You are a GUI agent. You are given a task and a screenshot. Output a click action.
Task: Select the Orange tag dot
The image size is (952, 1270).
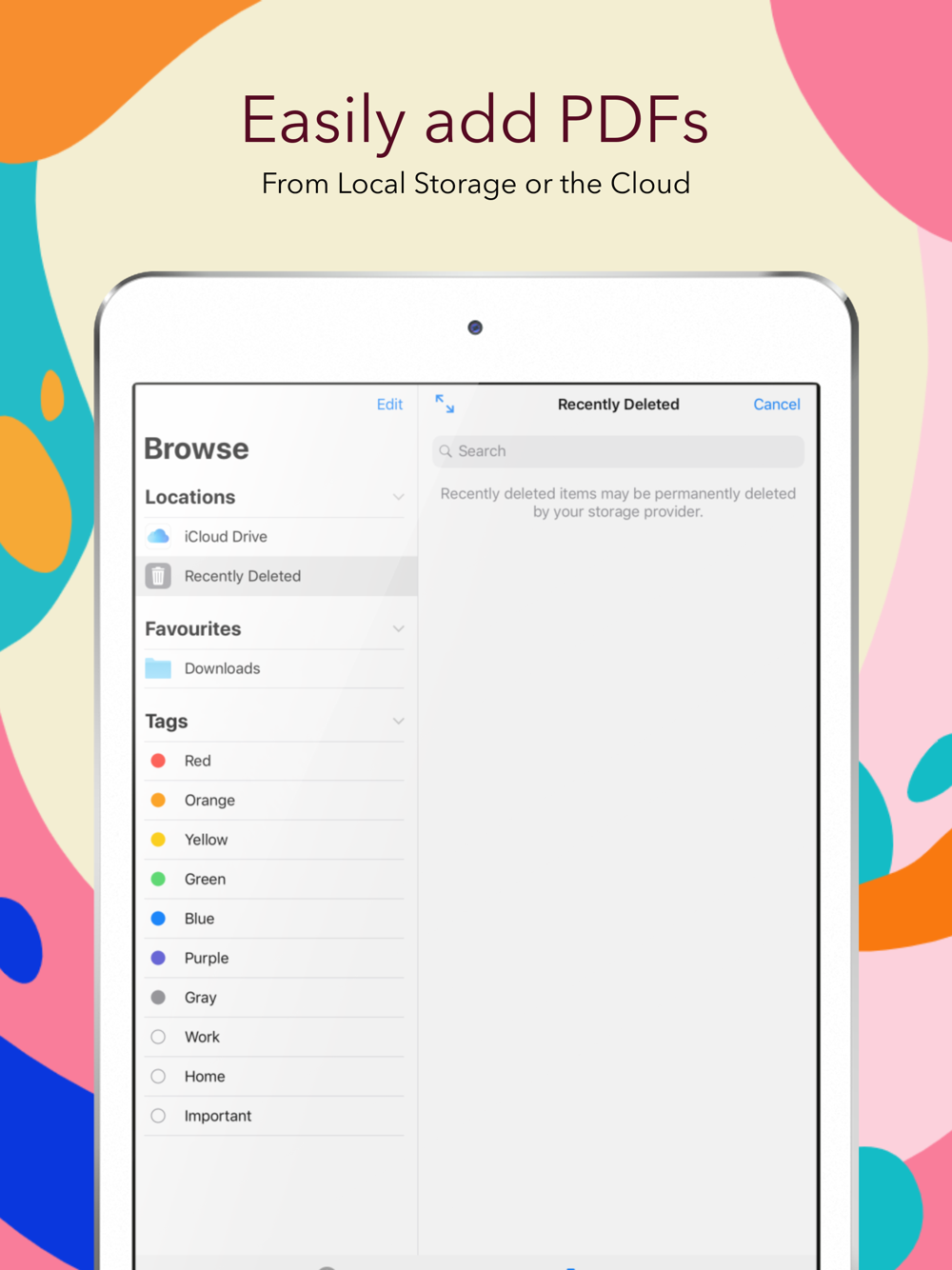tap(158, 800)
